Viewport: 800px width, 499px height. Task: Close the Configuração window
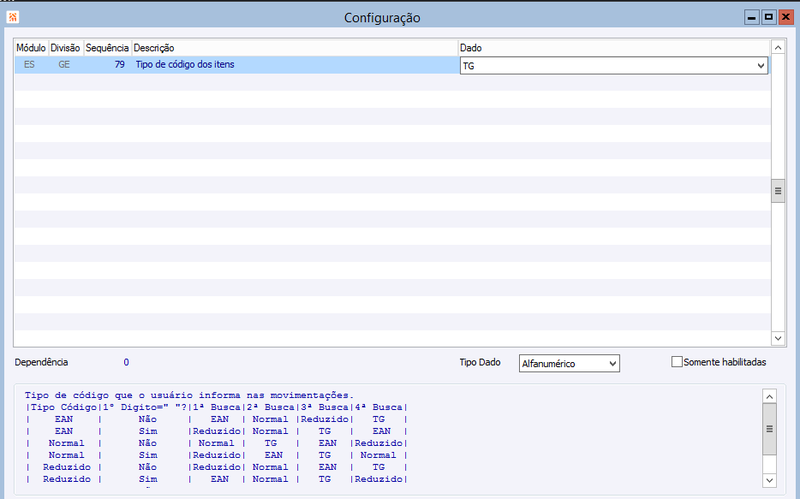tap(785, 17)
